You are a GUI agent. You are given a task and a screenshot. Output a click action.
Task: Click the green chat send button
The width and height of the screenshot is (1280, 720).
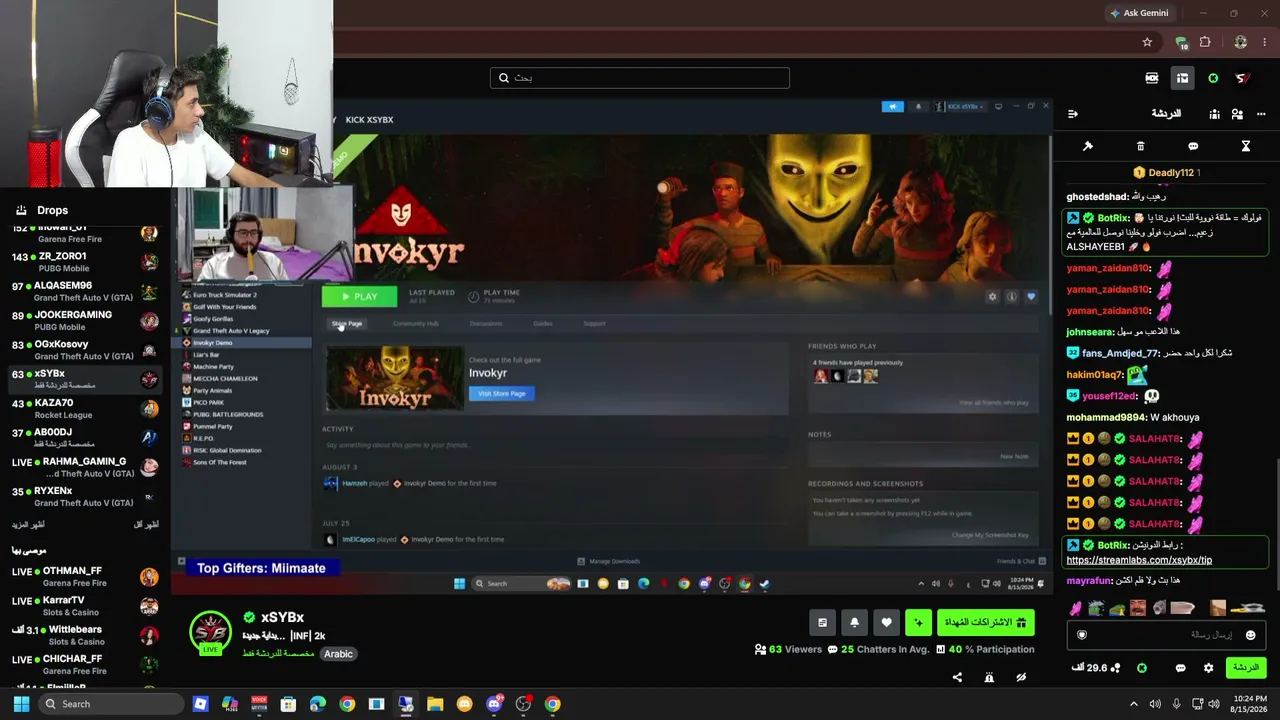click(x=1246, y=667)
